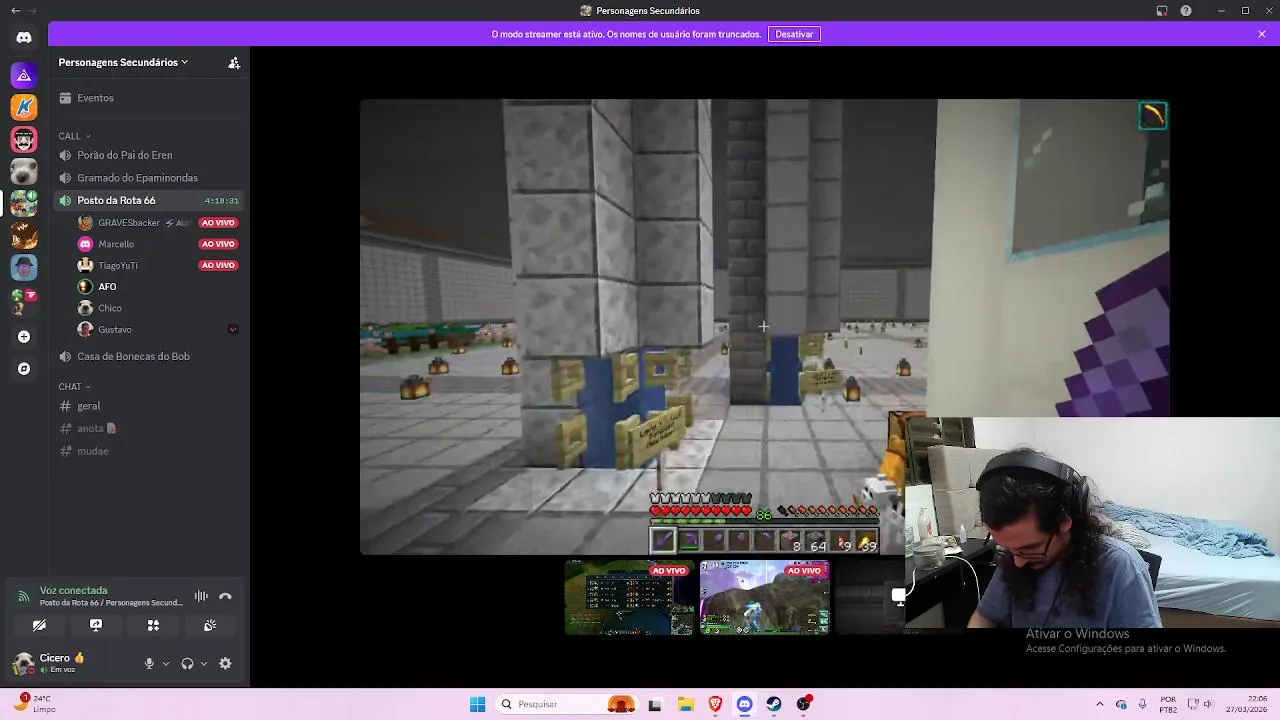Screen dimensions: 1280x720
Task: Open Discord direct messages home icon
Action: (x=24, y=37)
